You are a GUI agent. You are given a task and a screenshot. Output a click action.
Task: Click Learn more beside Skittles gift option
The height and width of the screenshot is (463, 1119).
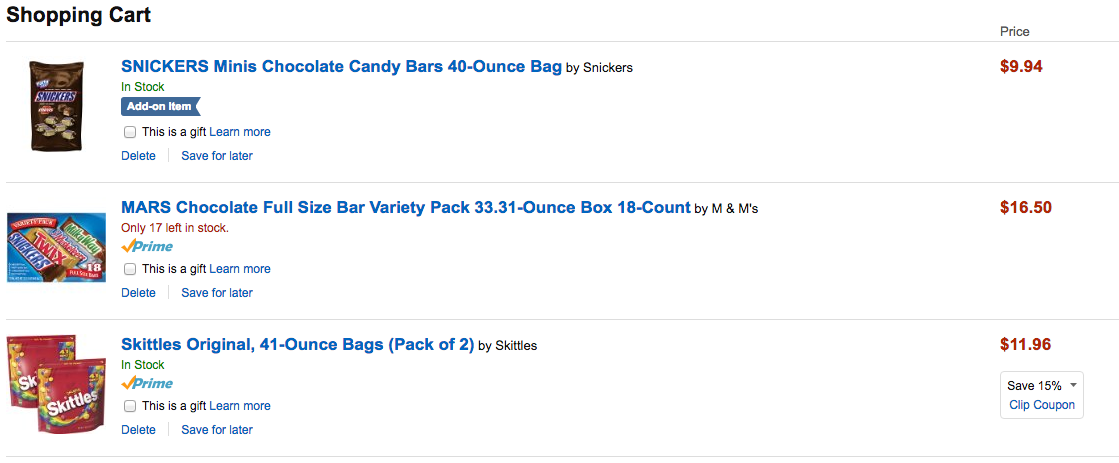point(240,406)
